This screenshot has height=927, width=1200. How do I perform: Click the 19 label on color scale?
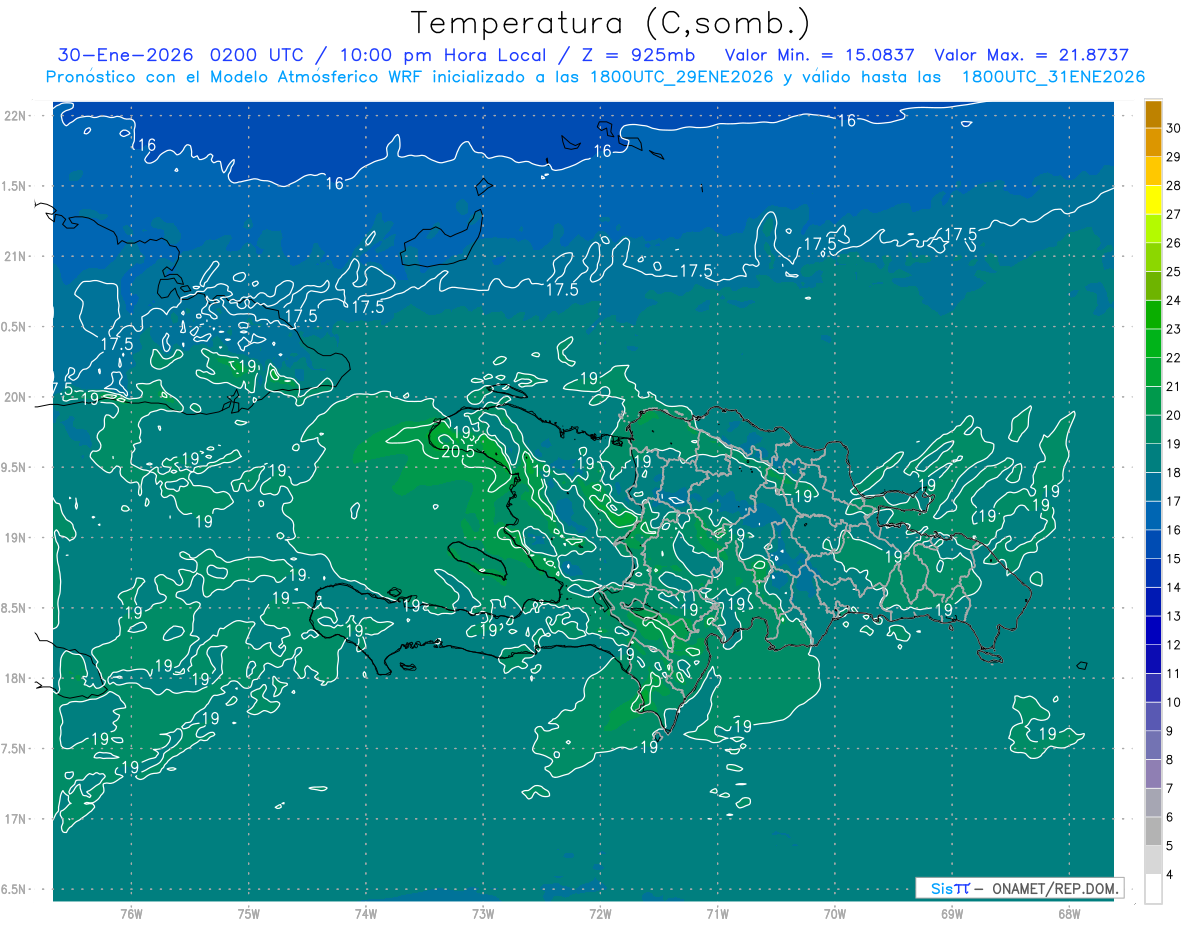point(1173,444)
